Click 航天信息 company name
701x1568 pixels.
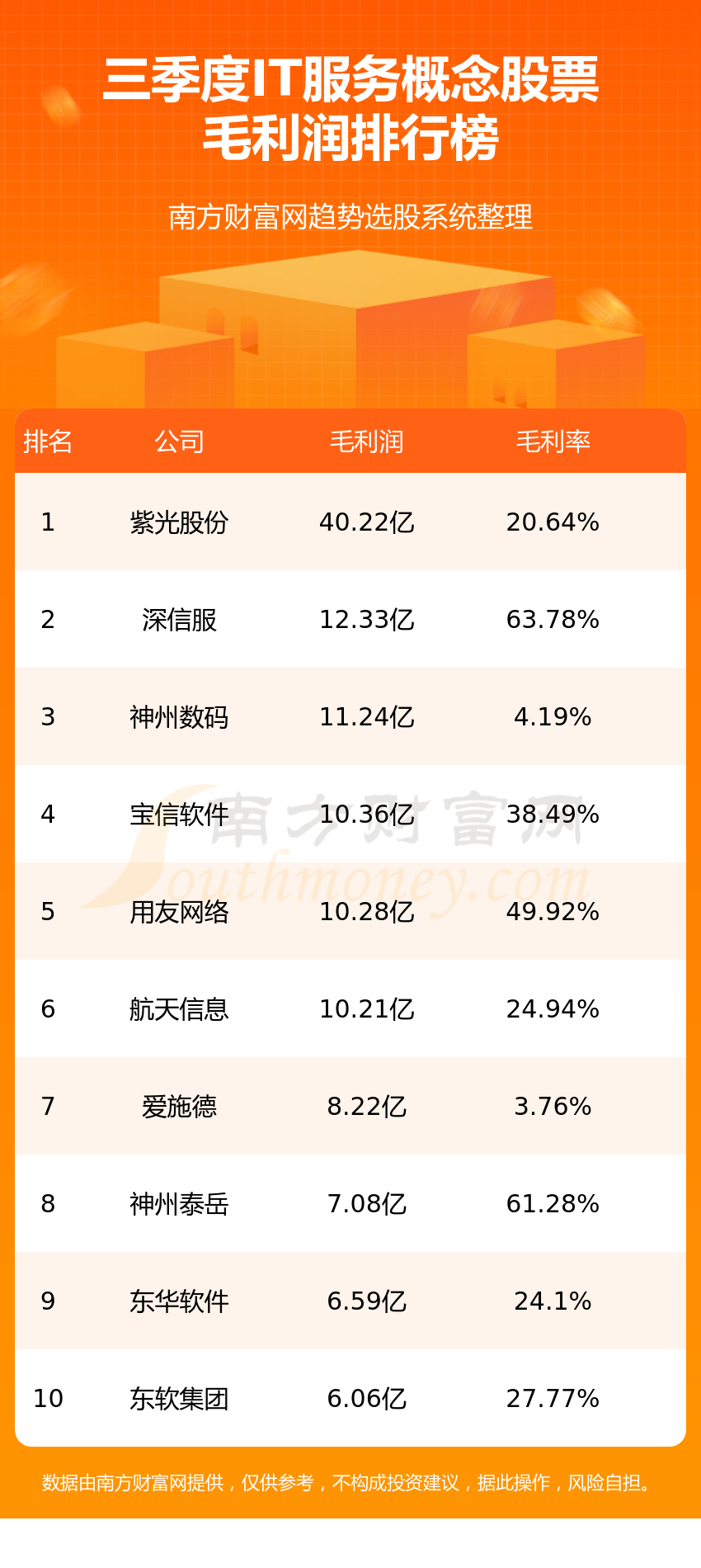pyautogui.click(x=179, y=1009)
